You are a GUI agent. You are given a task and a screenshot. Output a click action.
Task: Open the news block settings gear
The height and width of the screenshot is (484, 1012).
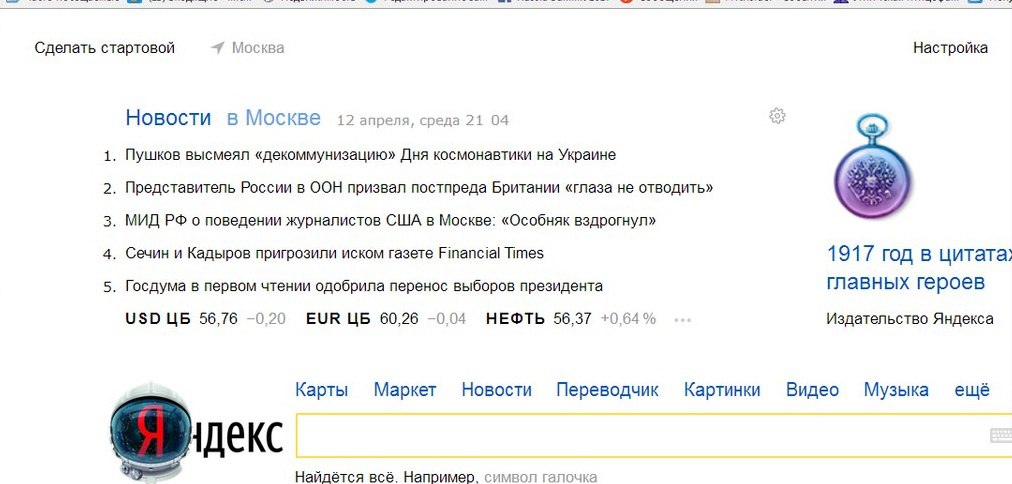pos(777,116)
